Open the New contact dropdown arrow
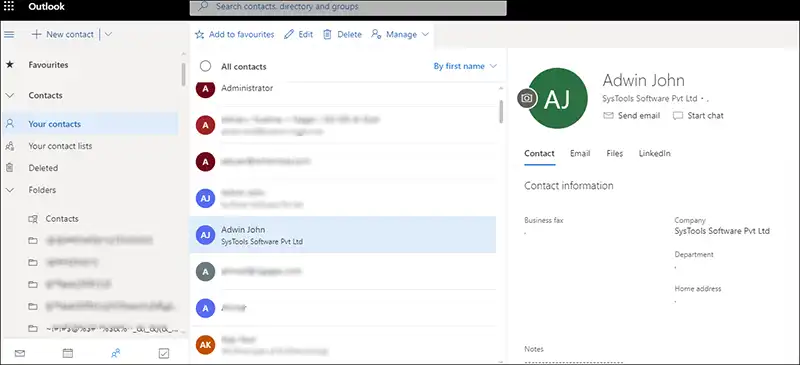This screenshot has width=800, height=365. click(108, 34)
